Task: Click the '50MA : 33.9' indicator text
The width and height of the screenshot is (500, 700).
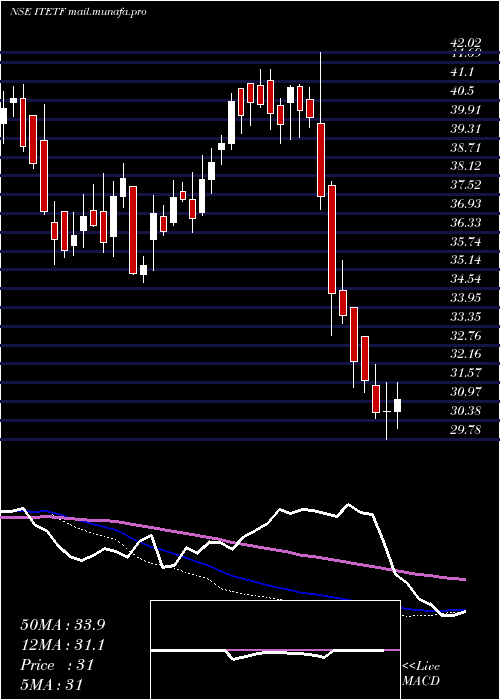Action: point(63,625)
